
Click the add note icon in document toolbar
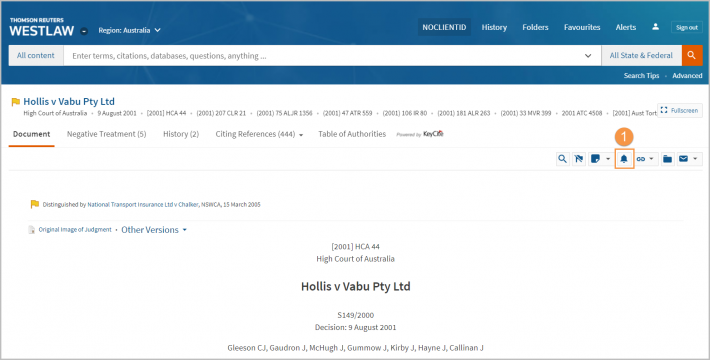click(595, 158)
